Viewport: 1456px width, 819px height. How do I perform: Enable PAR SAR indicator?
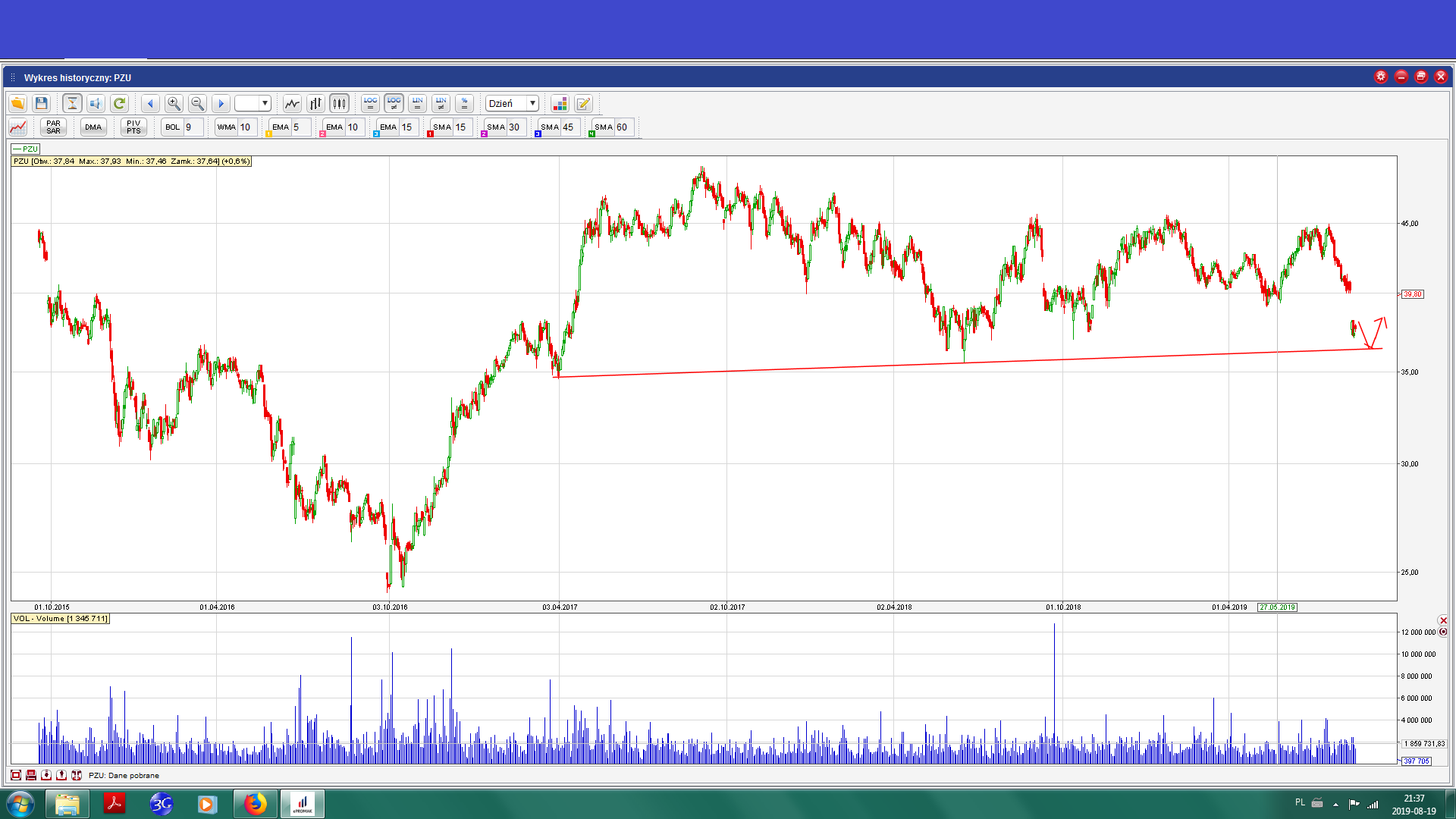[53, 127]
